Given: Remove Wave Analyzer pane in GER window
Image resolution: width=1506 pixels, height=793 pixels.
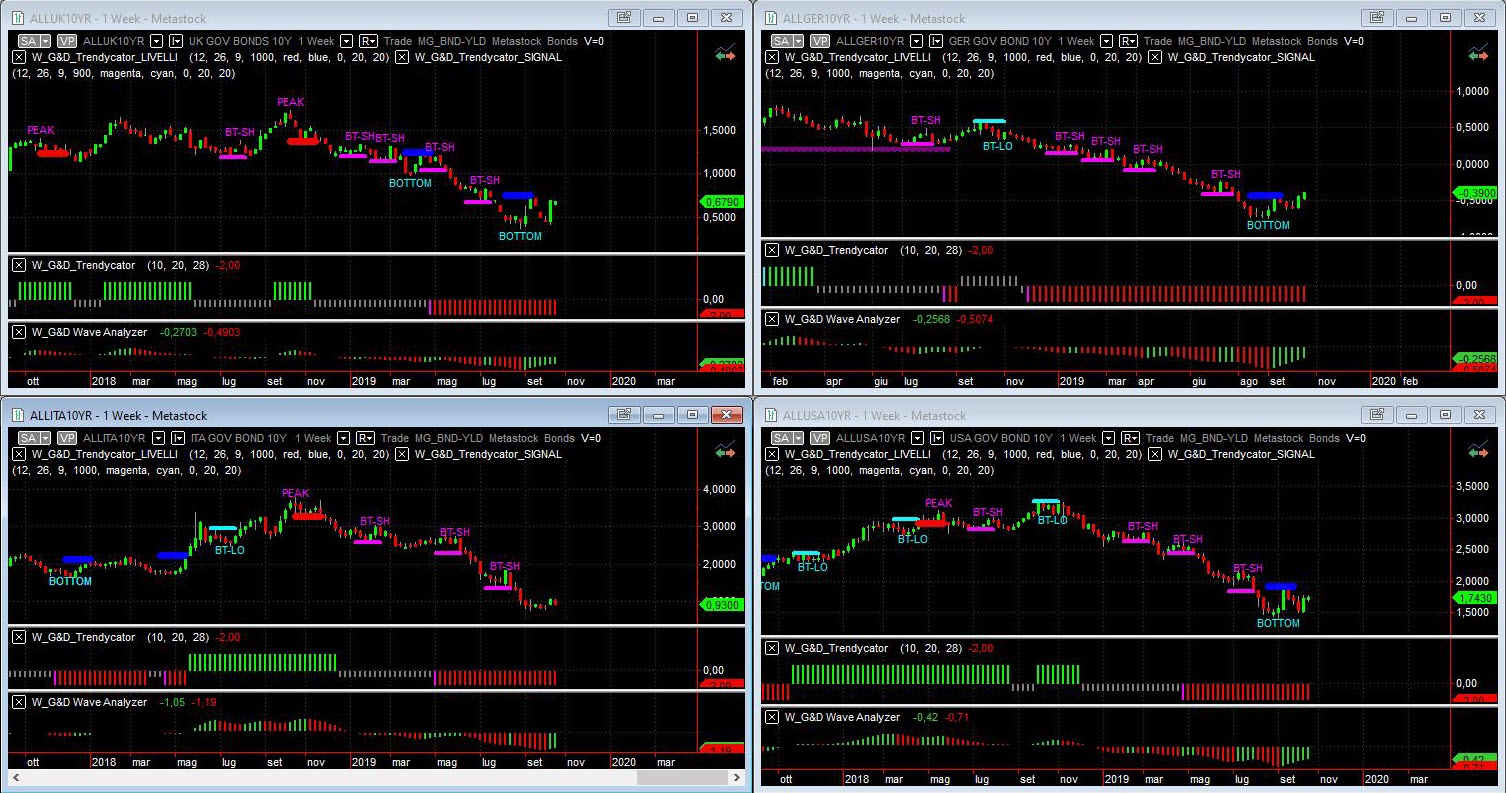Looking at the screenshot, I should point(772,319).
